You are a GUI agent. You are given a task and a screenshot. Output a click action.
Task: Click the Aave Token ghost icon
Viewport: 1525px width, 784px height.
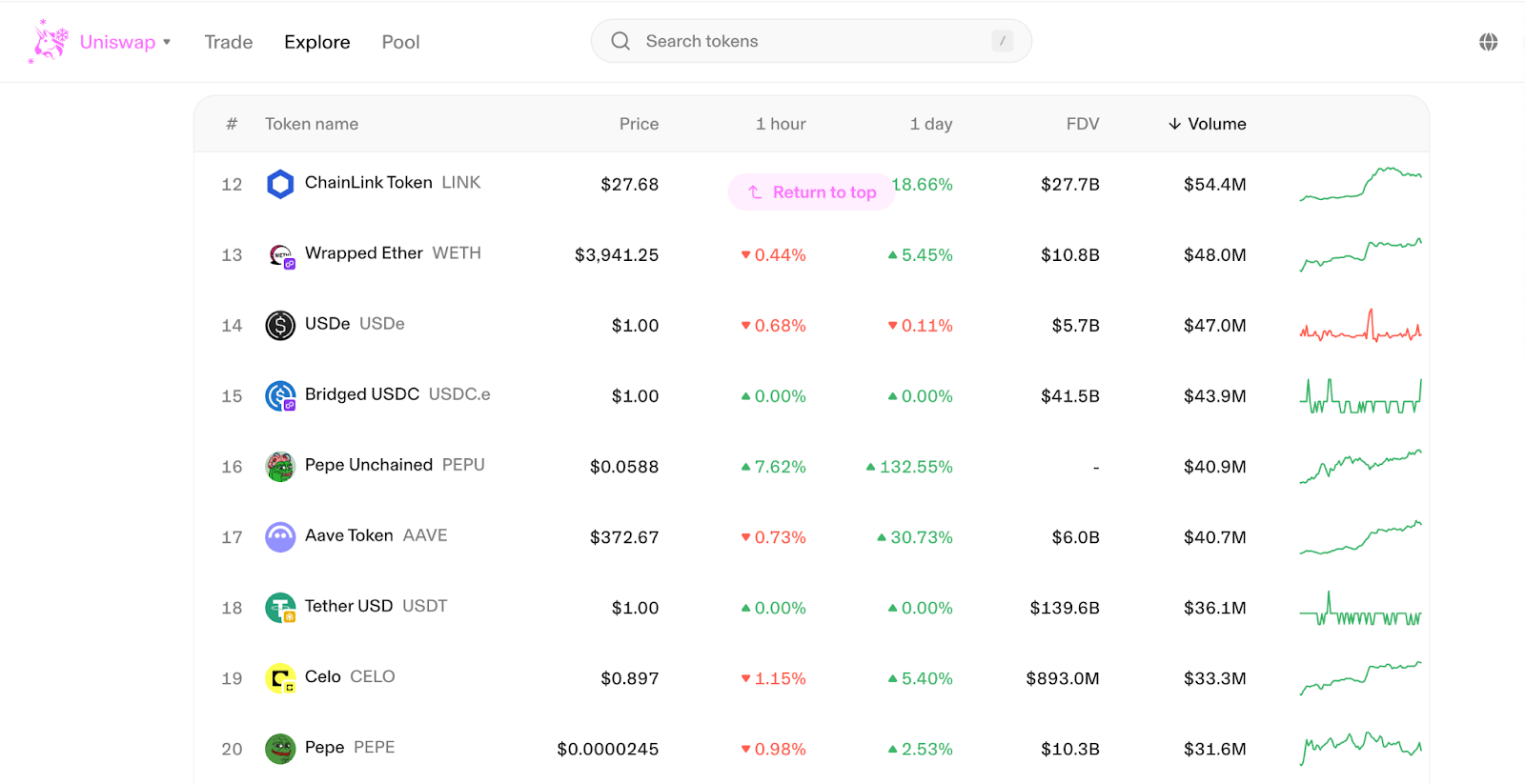pos(280,537)
